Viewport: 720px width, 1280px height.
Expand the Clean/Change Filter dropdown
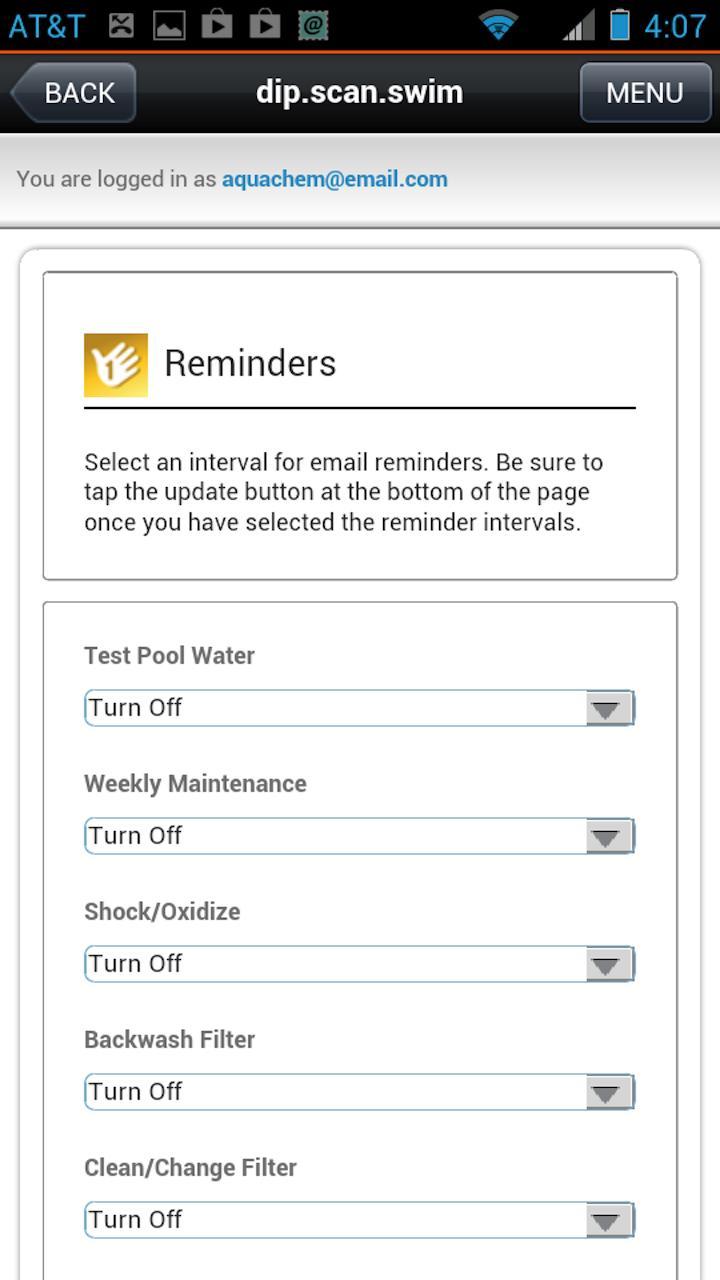[x=359, y=1220]
